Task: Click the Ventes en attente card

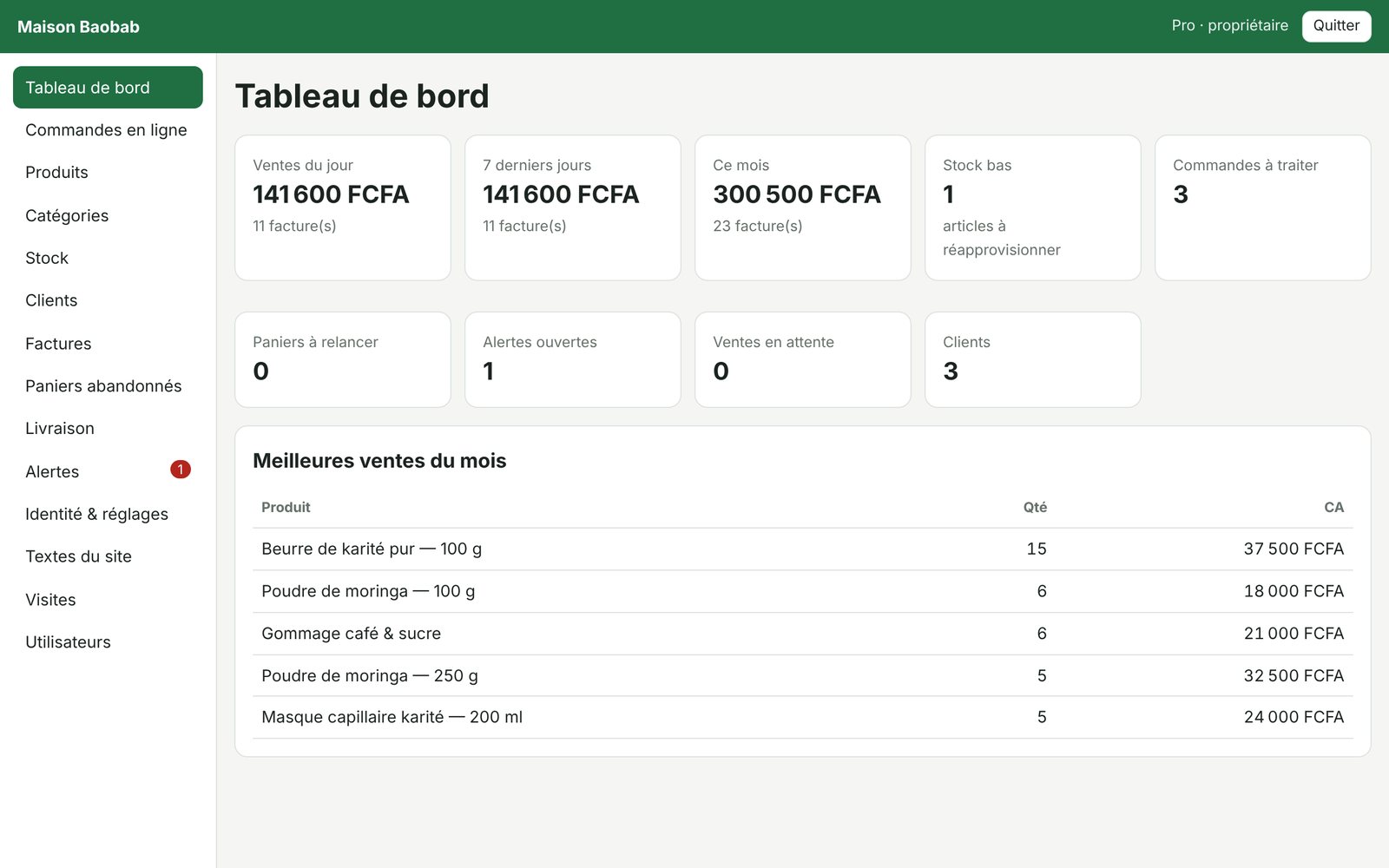Action: click(803, 359)
